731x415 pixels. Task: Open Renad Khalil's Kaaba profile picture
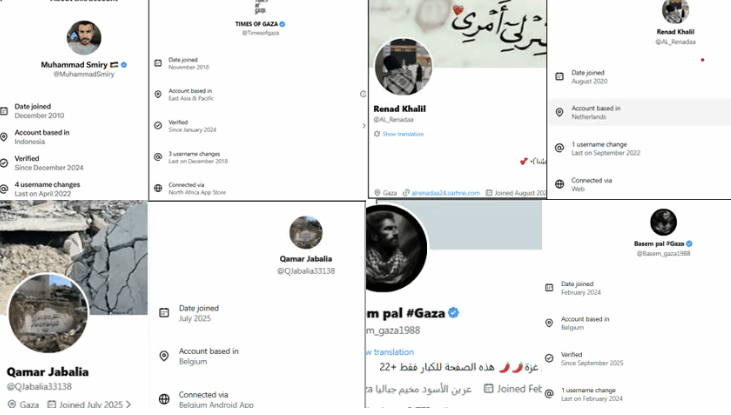(x=403, y=66)
